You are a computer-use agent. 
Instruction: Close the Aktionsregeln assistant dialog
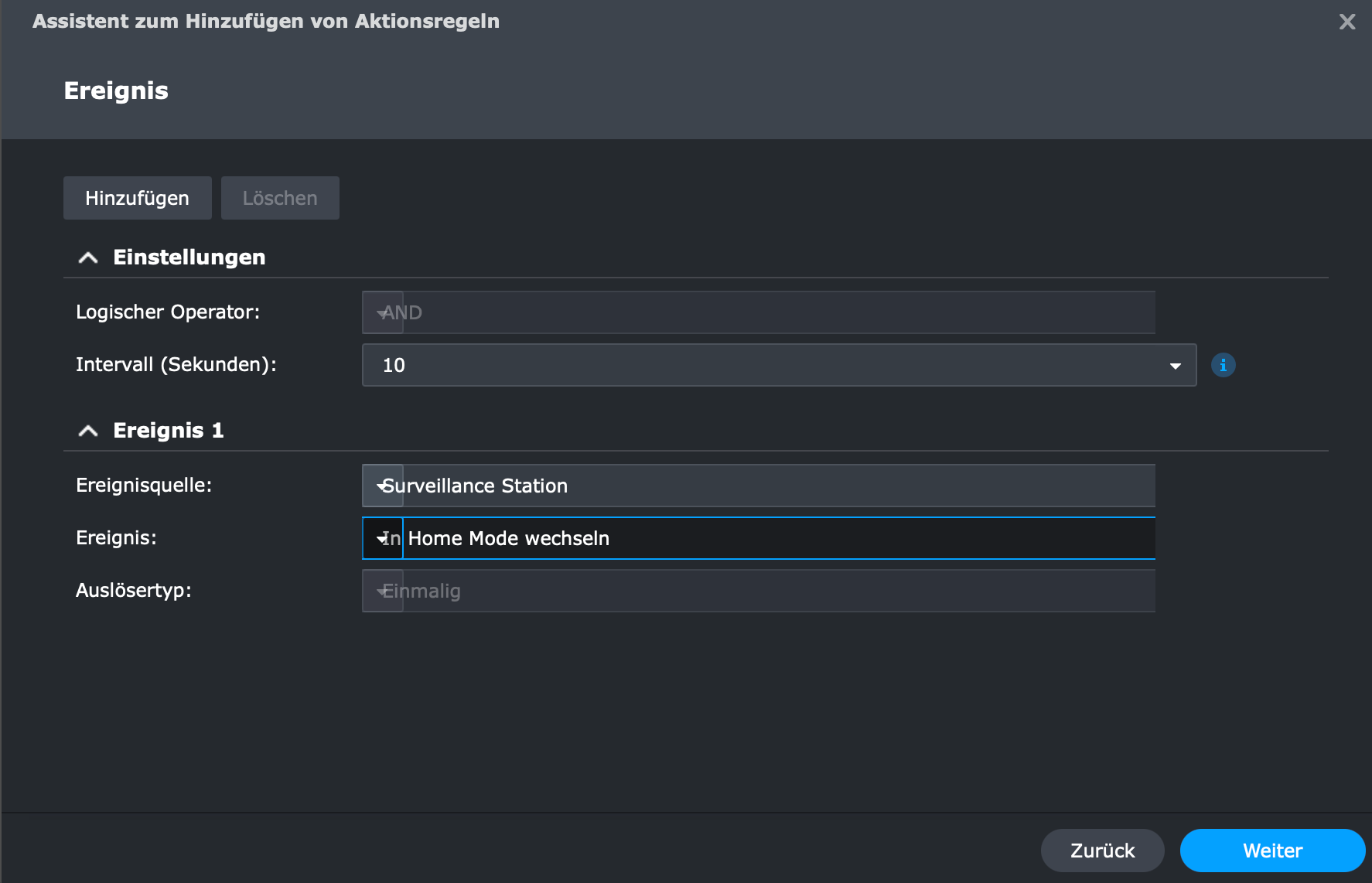[1347, 22]
